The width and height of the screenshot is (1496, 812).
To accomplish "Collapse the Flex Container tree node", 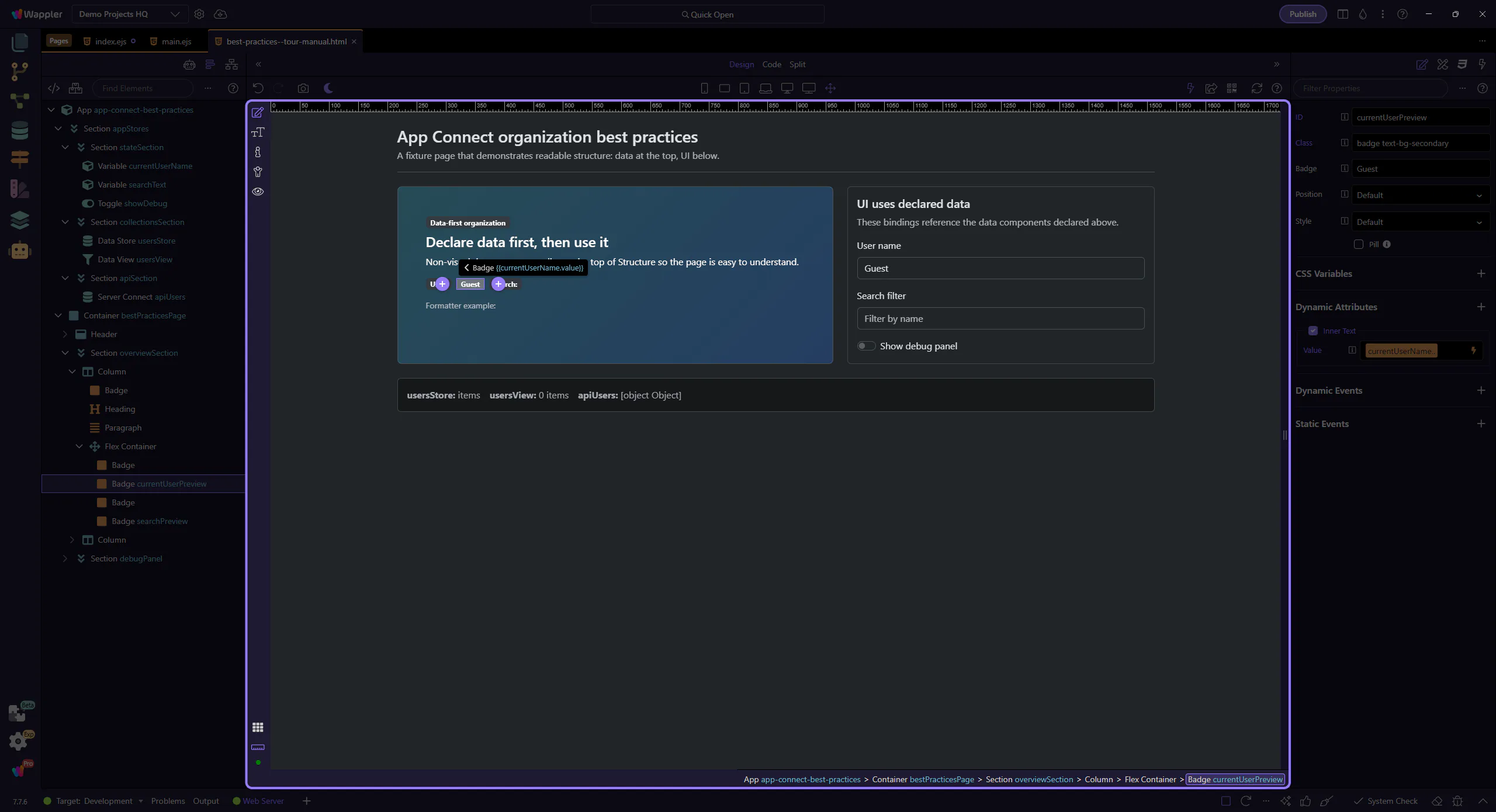I will click(x=79, y=446).
